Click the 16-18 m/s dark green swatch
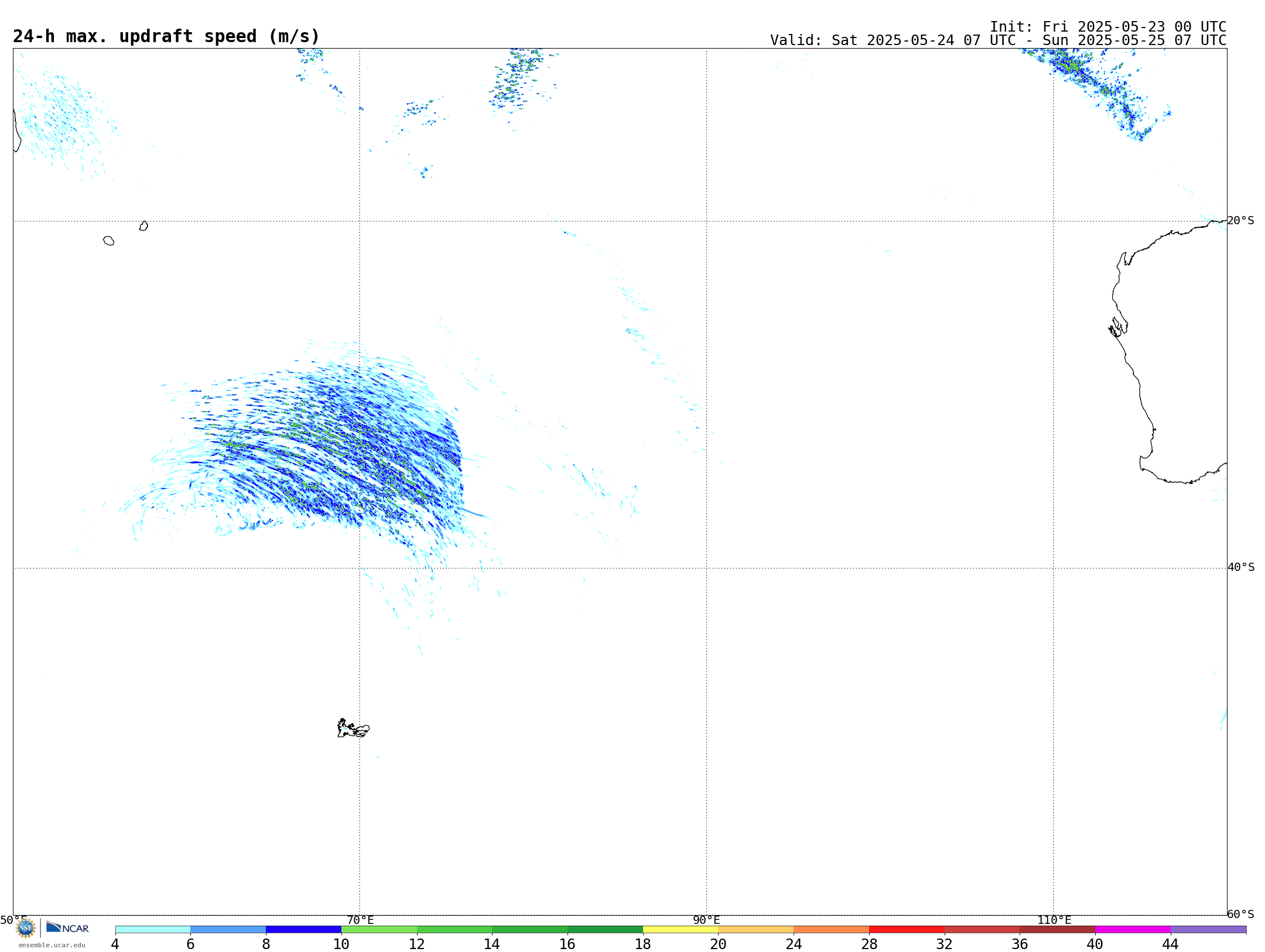Viewport: 1265px width, 952px height. click(x=605, y=929)
